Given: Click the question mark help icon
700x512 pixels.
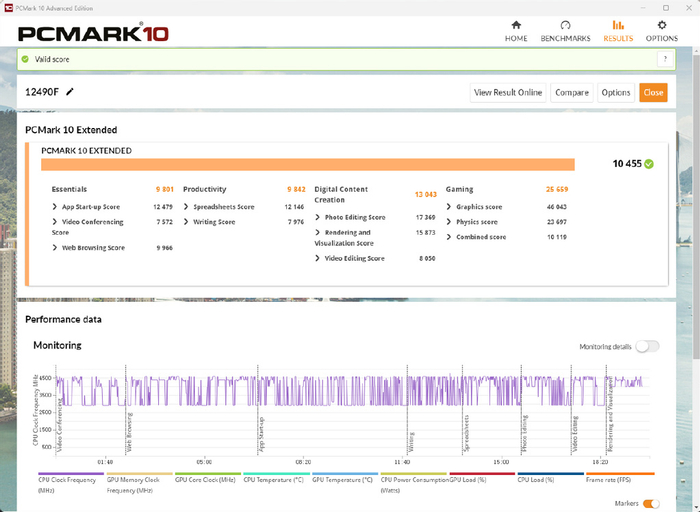Looking at the screenshot, I should click(x=665, y=59).
